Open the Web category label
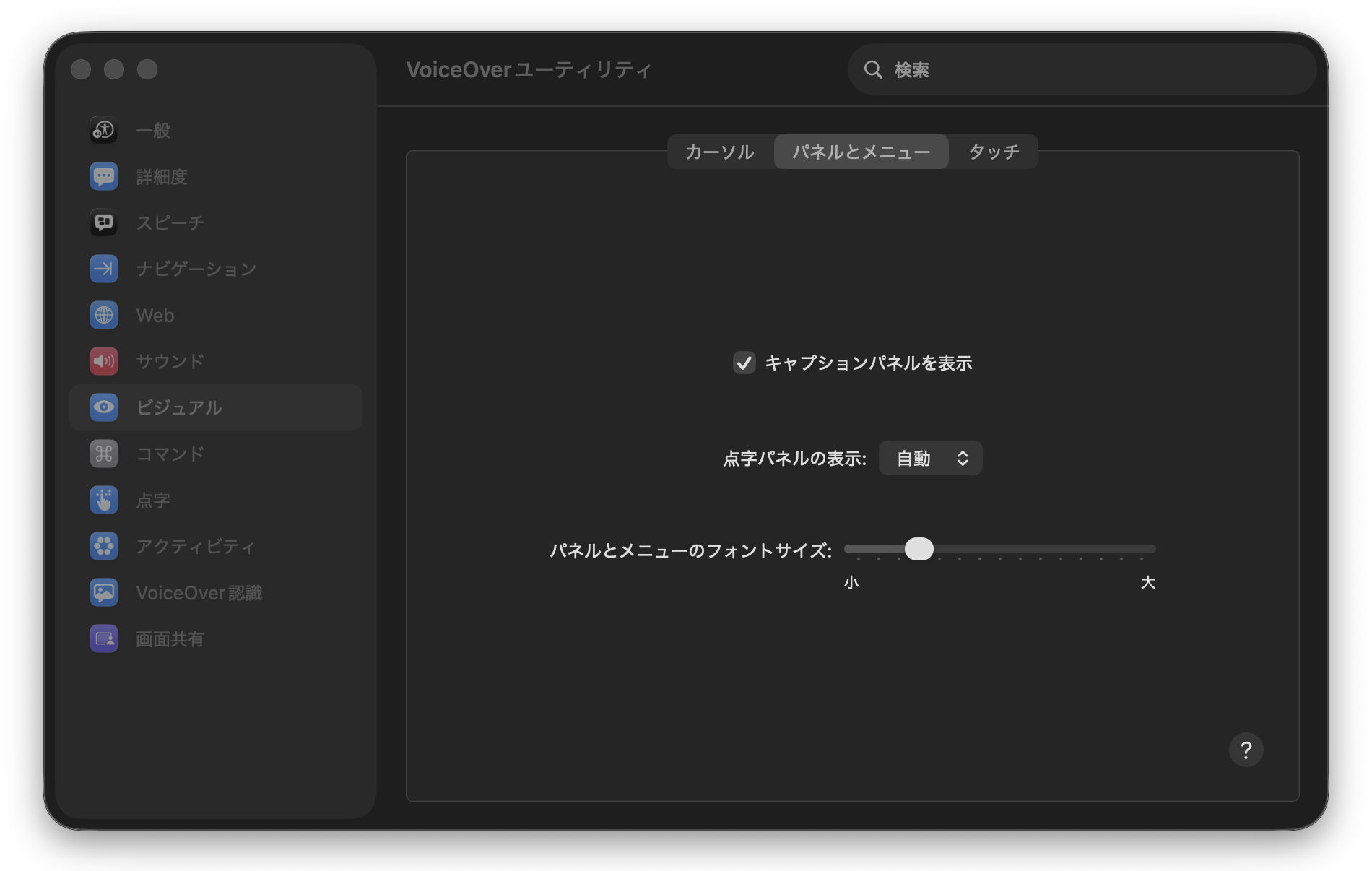This screenshot has width=1372, height=871. coord(155,315)
